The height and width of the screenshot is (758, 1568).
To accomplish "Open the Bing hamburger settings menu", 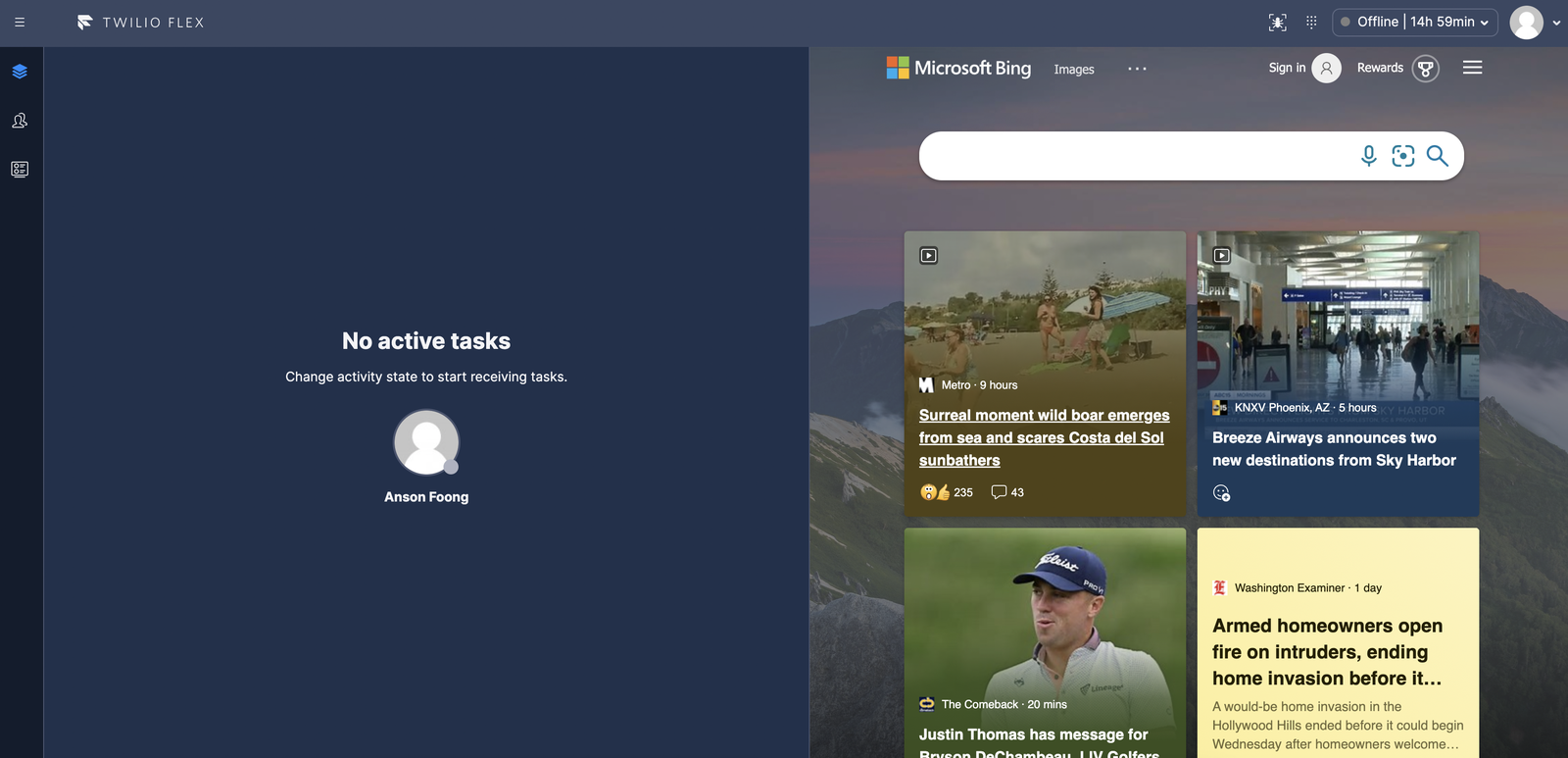I will coord(1472,68).
